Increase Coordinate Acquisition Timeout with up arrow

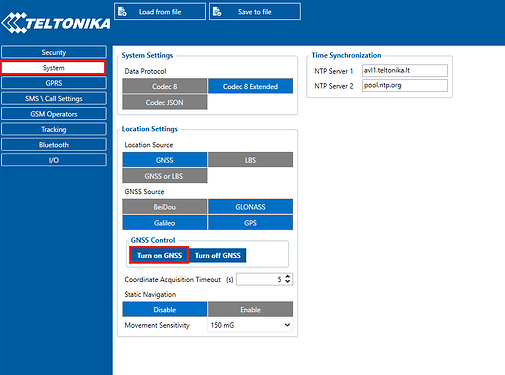pyautogui.click(x=288, y=276)
